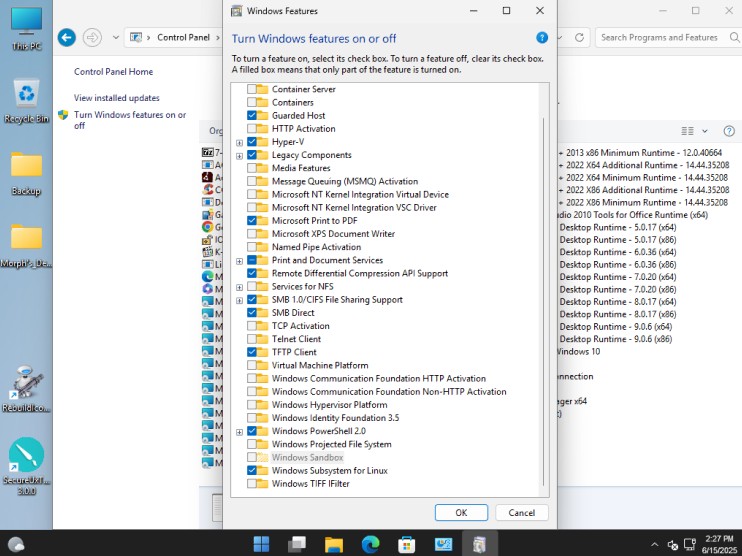
Task: Click the Telnet Client folder icon
Action: coord(263,339)
